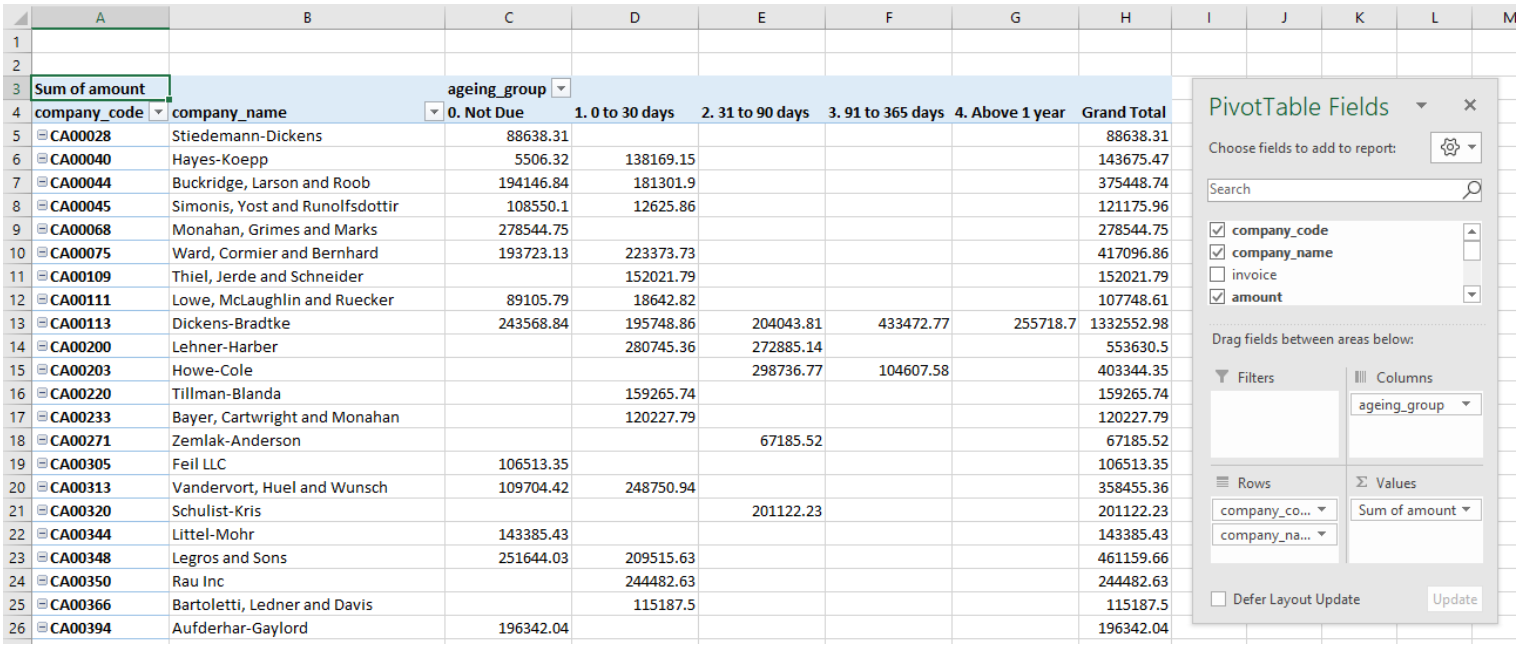1516x652 pixels.
Task: Open the company_name filter dropdown in header
Action: pyautogui.click(x=434, y=113)
